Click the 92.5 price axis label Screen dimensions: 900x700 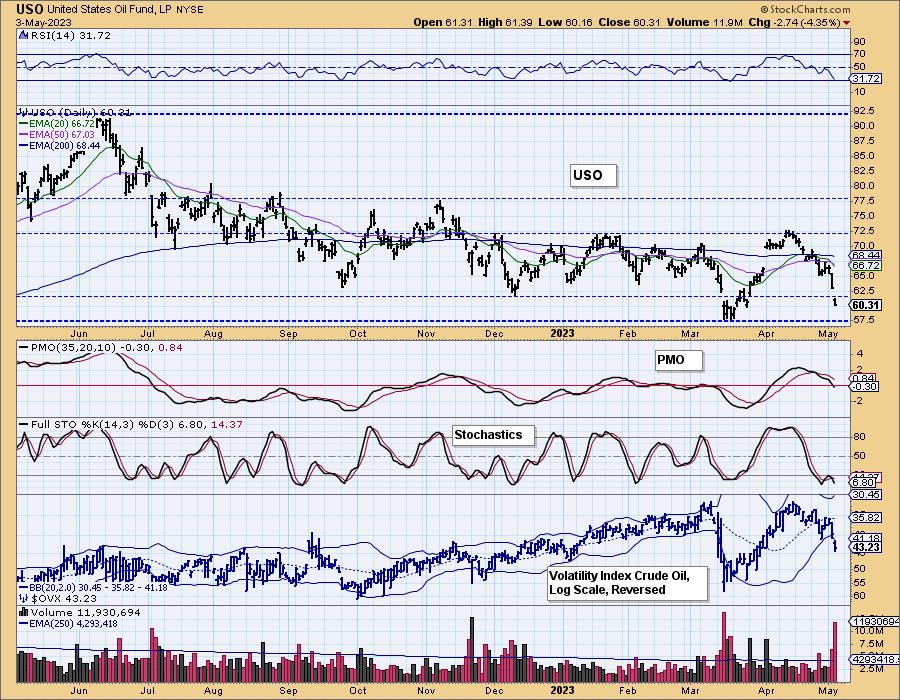click(864, 110)
